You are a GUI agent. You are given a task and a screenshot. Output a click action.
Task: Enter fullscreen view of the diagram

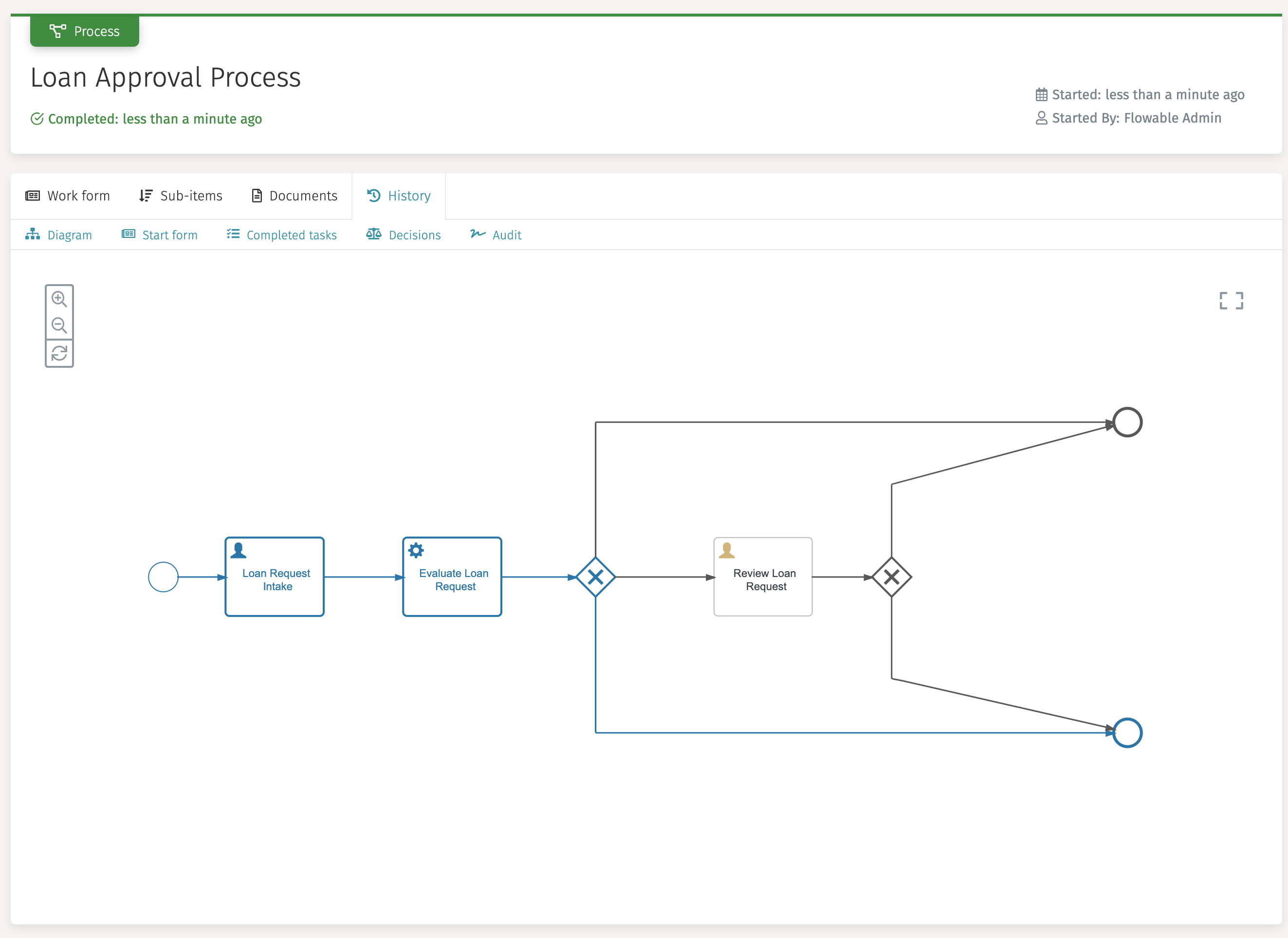click(x=1231, y=300)
